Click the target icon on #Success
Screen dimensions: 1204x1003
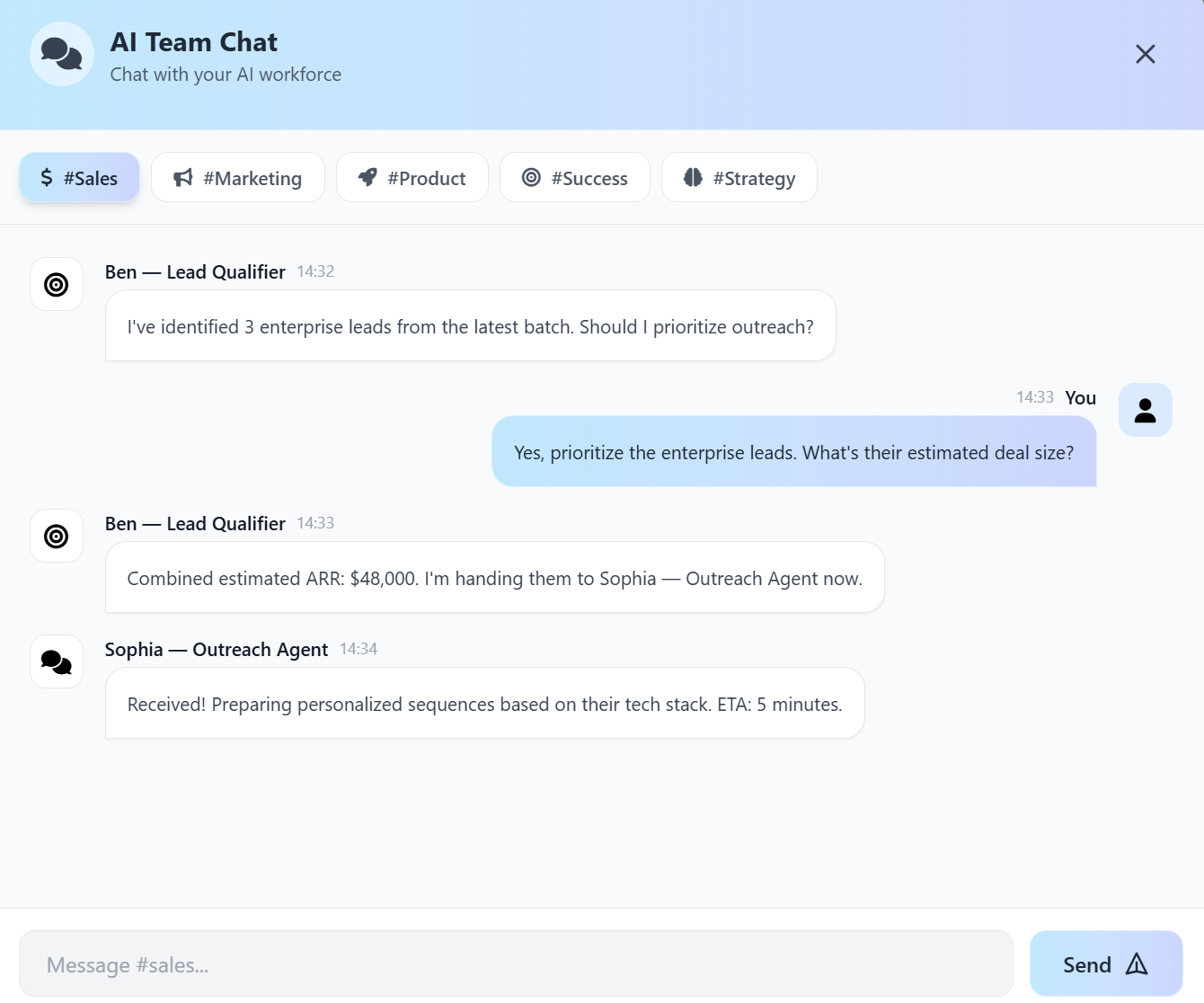coord(531,177)
